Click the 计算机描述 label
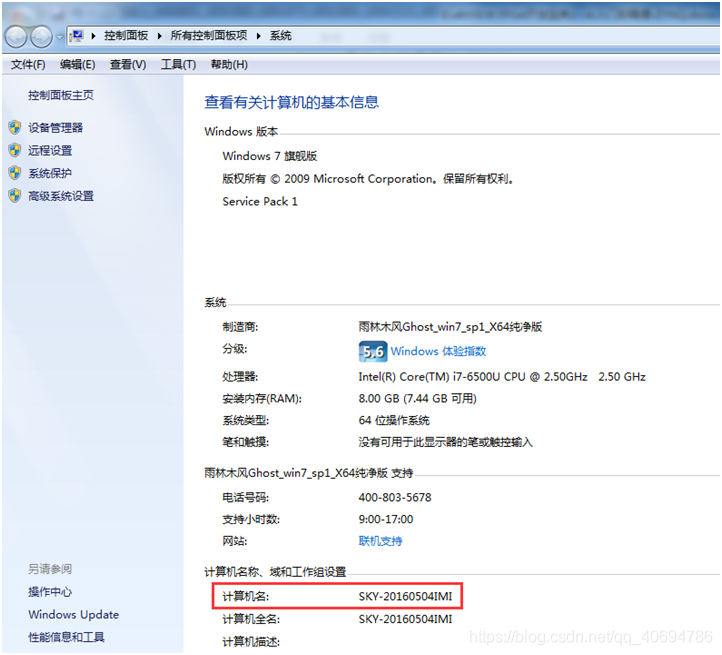Screen dimensions: 722x655 [x=251, y=642]
